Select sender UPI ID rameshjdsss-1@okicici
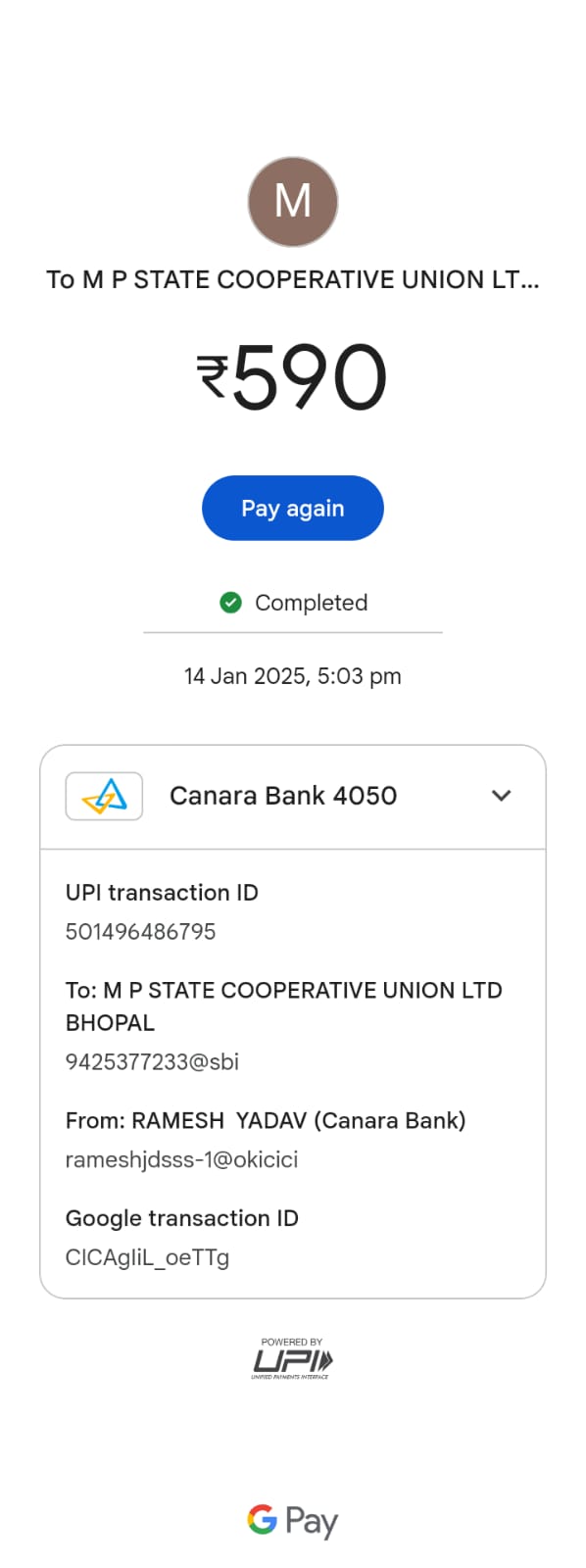 (x=181, y=1159)
